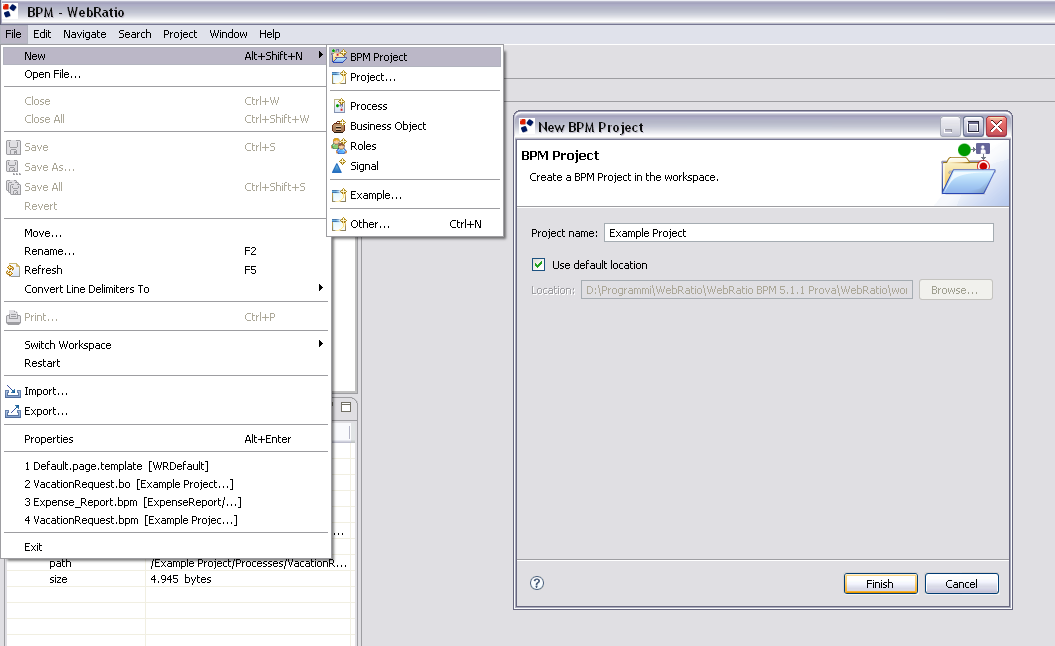Expand Convert Line Delimiters To submenu

pyautogui.click(x=320, y=288)
